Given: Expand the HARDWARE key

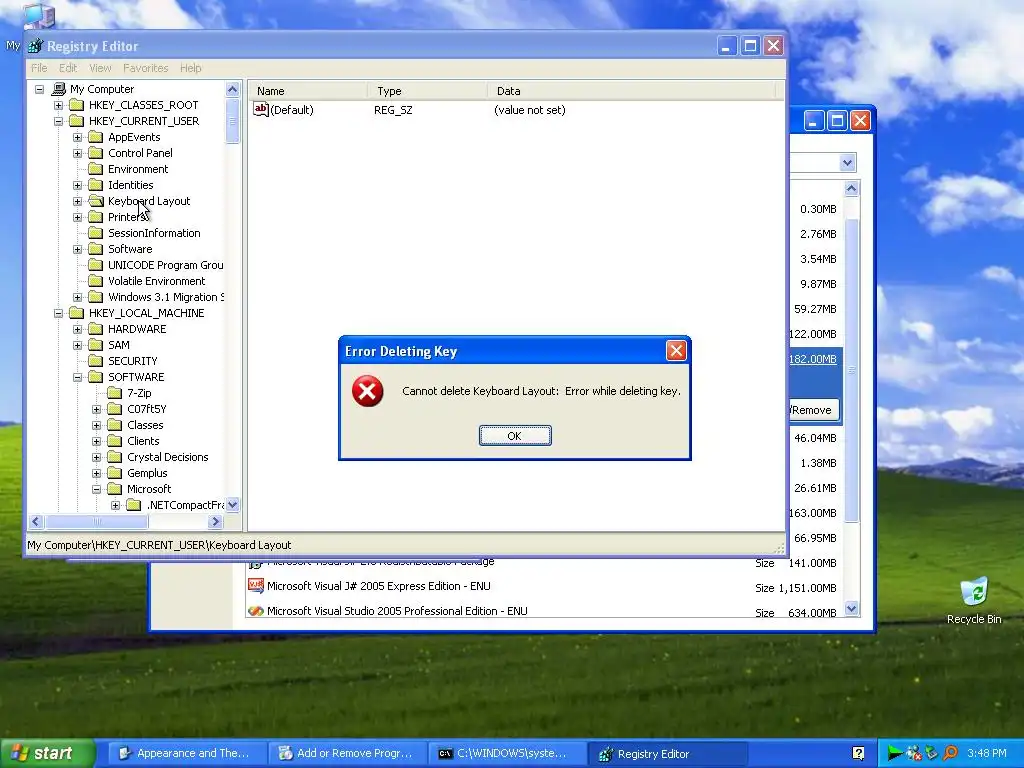Looking at the screenshot, I should click(77, 329).
